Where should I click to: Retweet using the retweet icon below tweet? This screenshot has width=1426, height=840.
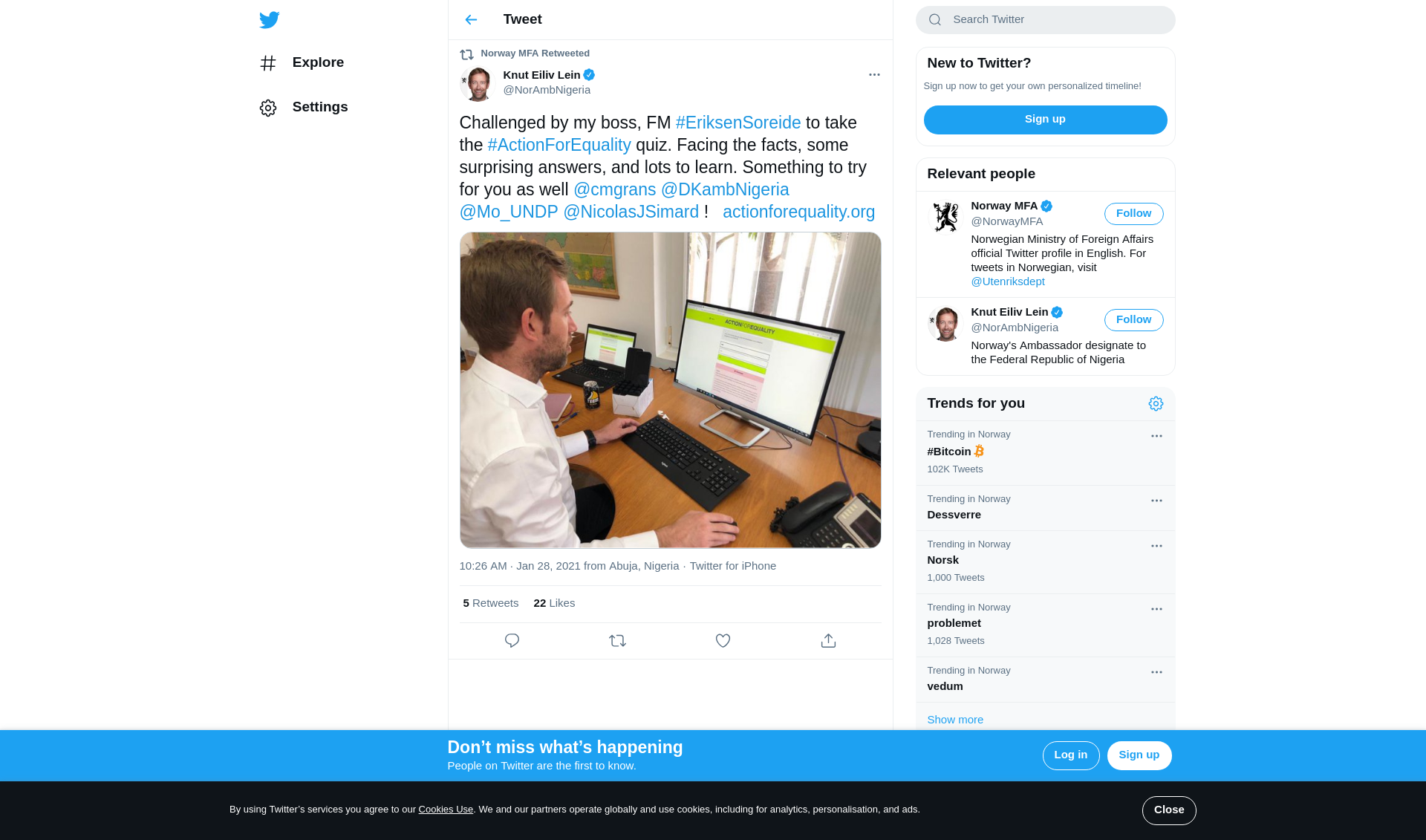617,640
